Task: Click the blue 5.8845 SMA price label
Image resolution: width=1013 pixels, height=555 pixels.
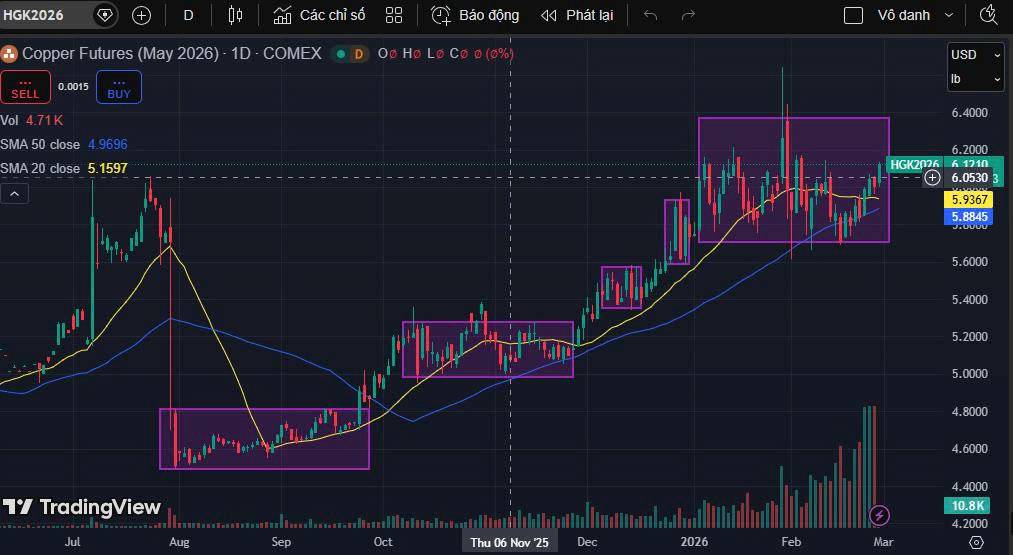Action: pos(970,216)
